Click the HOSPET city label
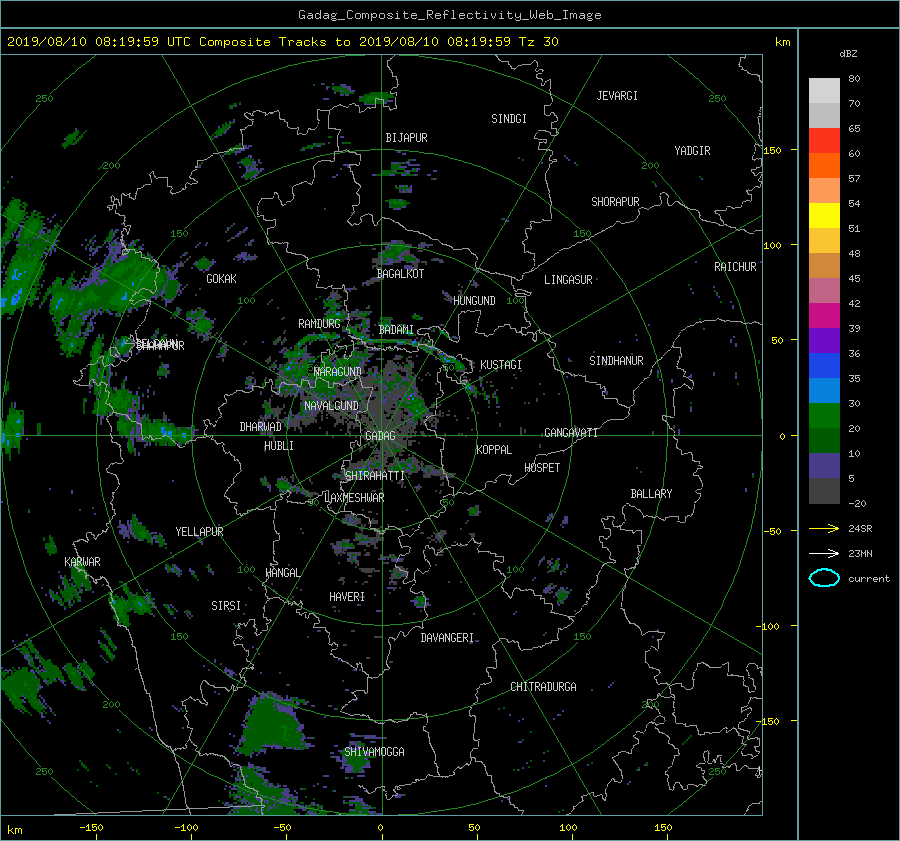The image size is (900, 841). pos(542,468)
